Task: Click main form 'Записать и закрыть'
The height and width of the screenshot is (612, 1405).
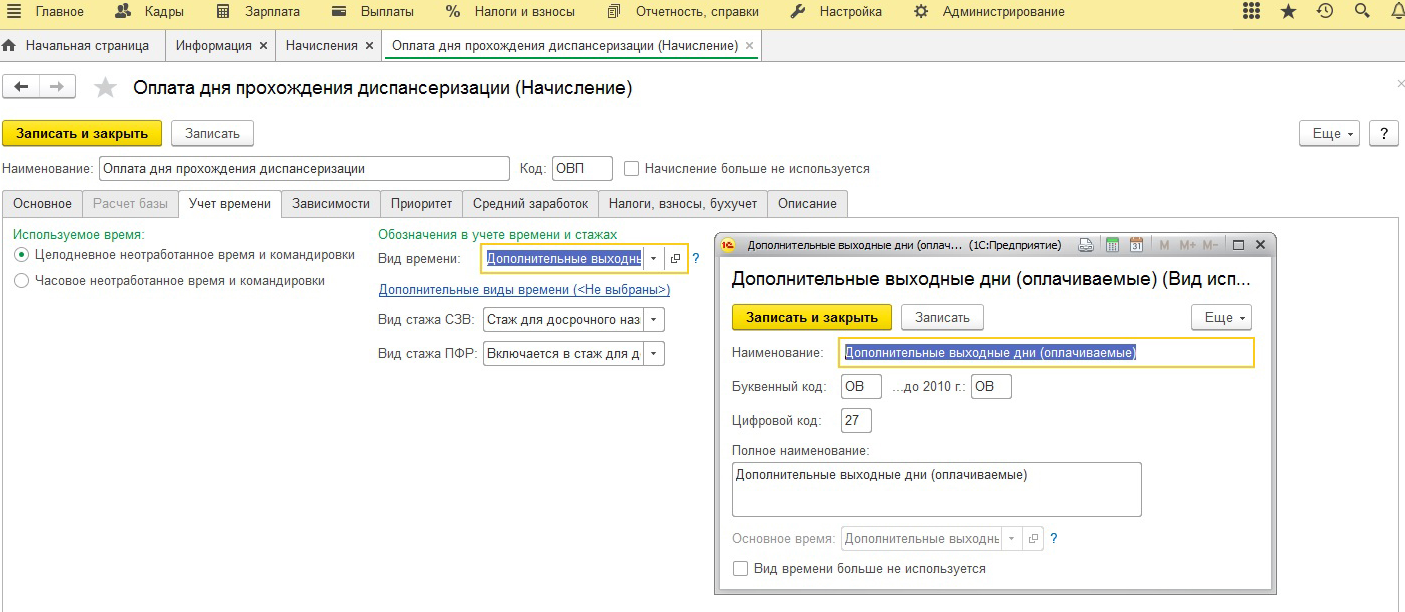Action: (82, 133)
